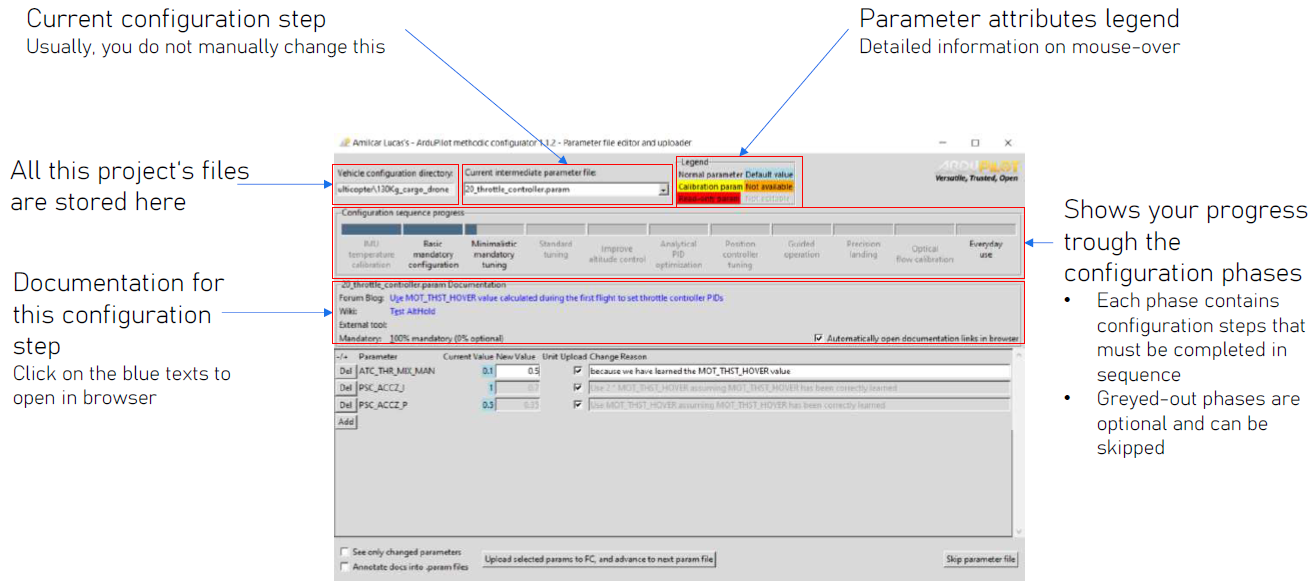Image resolution: width=1313 pixels, height=582 pixels.
Task: Click Change Reason field for PSC_ACCZ_P
Action: (799, 405)
